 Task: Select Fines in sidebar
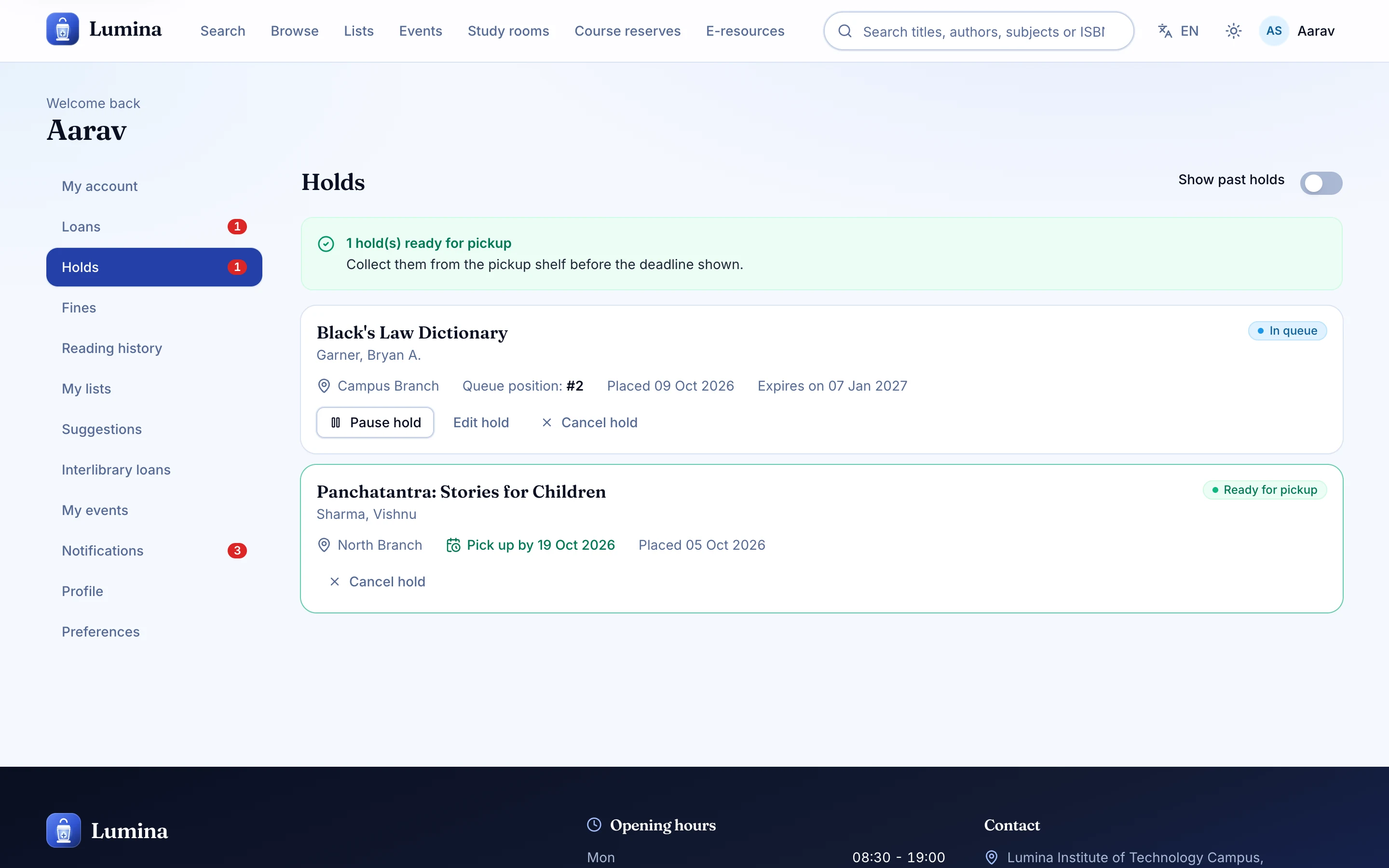pos(154,308)
